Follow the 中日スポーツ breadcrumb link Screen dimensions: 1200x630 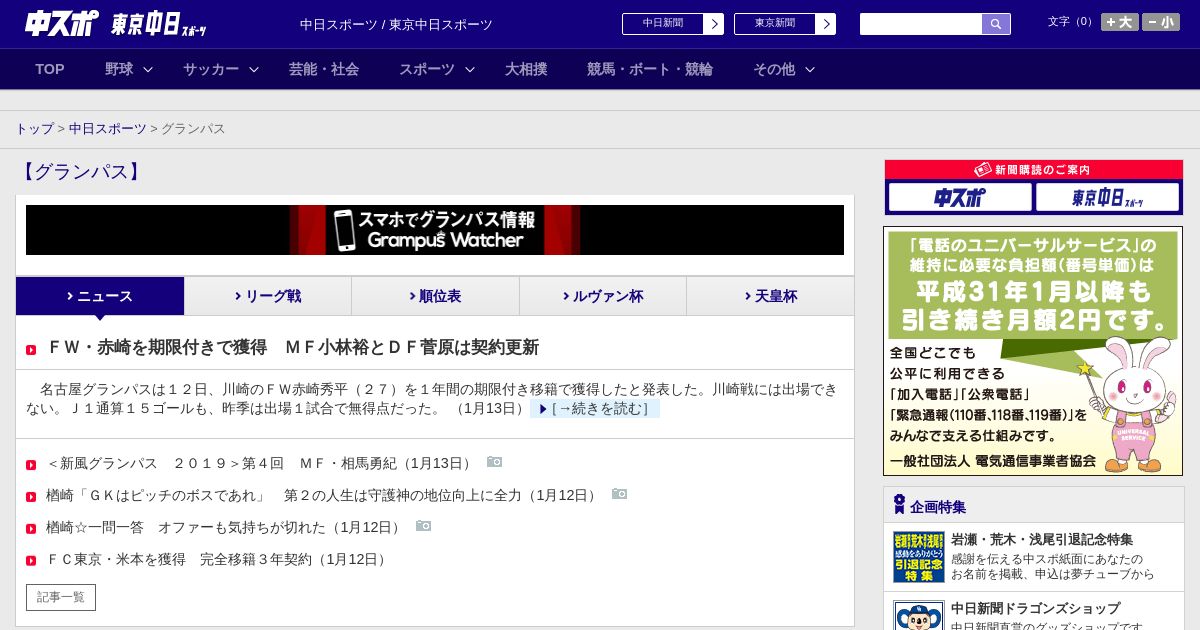[x=108, y=129]
